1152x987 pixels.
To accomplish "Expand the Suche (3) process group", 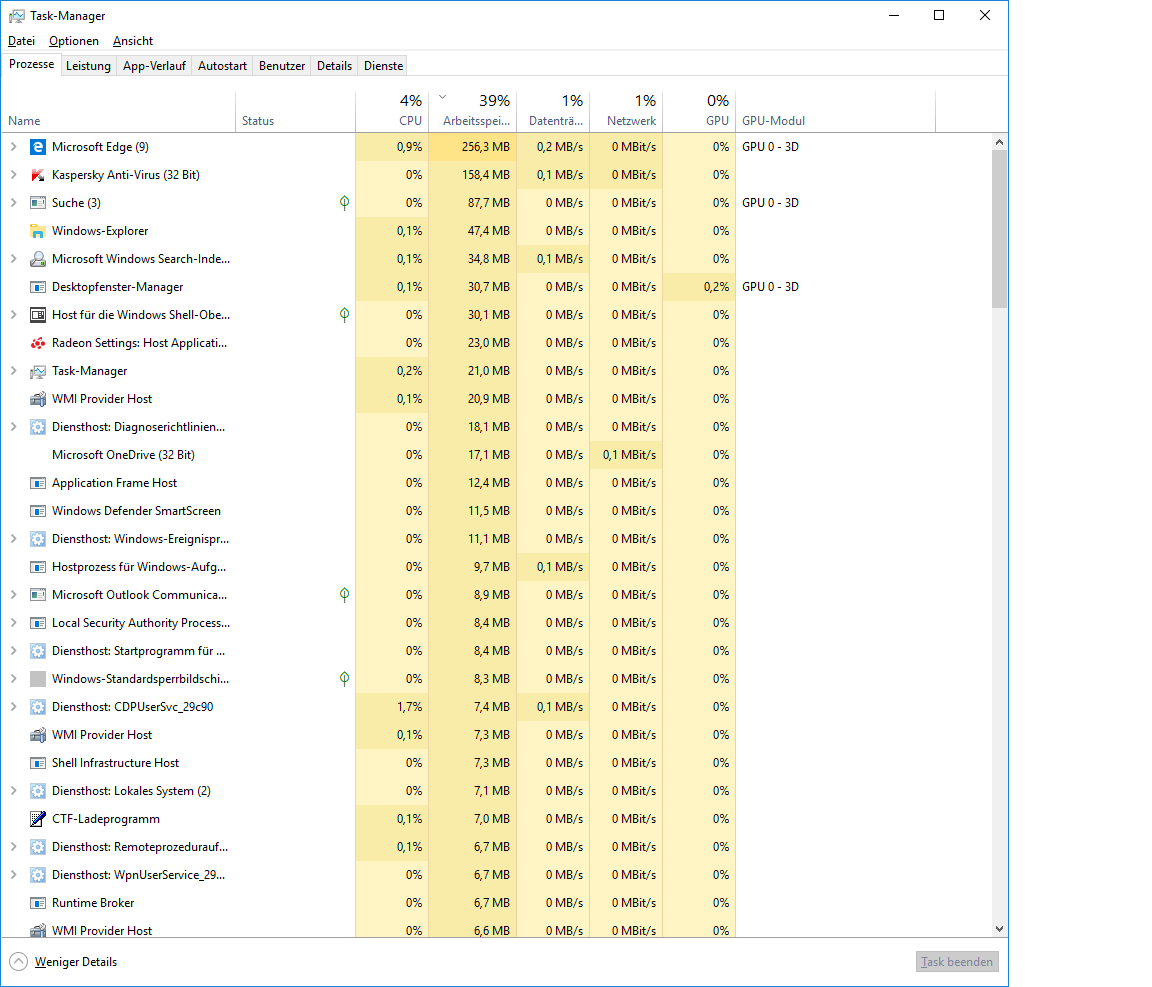I will (13, 203).
